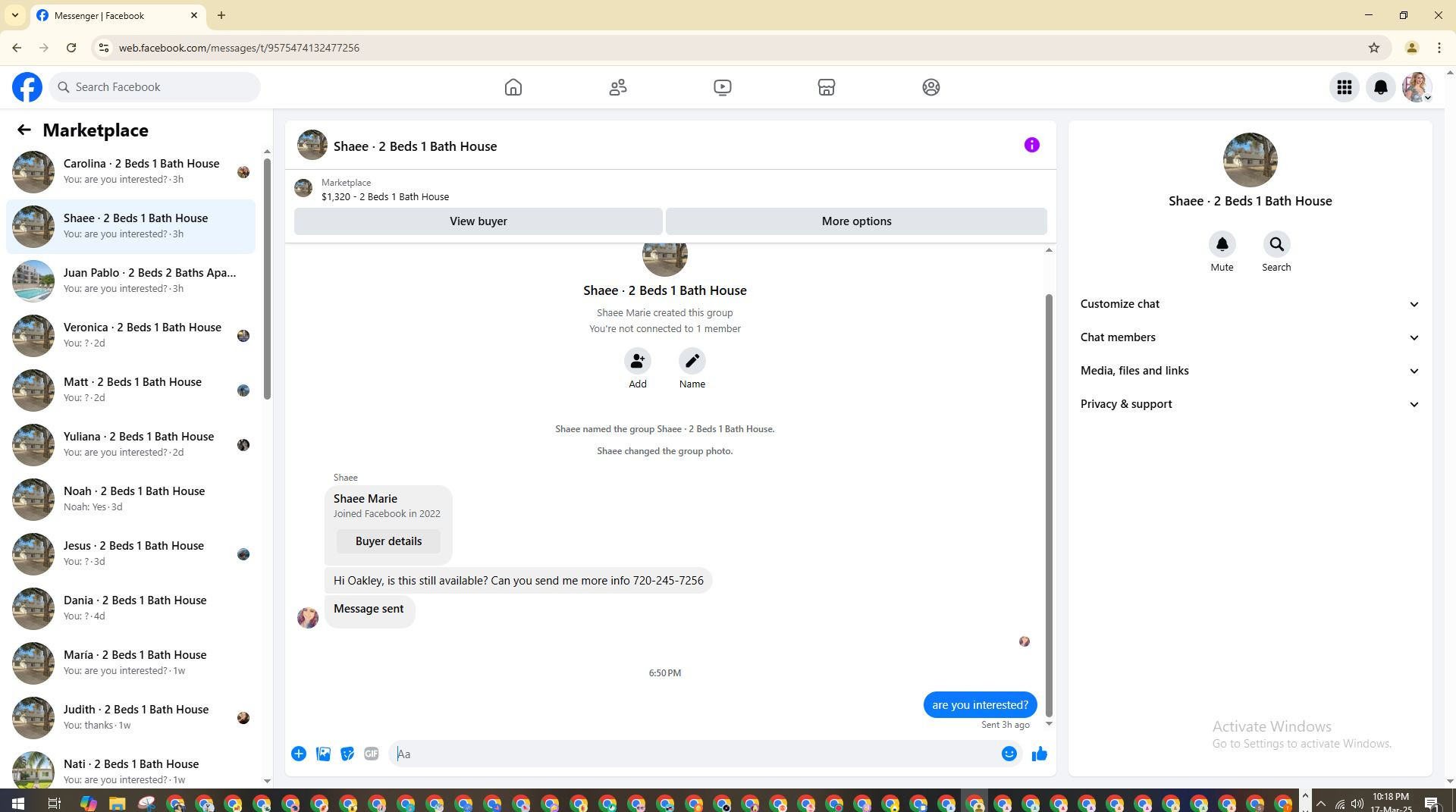Show hidden system tray icons
This screenshot has width=1456, height=812.
click(1321, 804)
